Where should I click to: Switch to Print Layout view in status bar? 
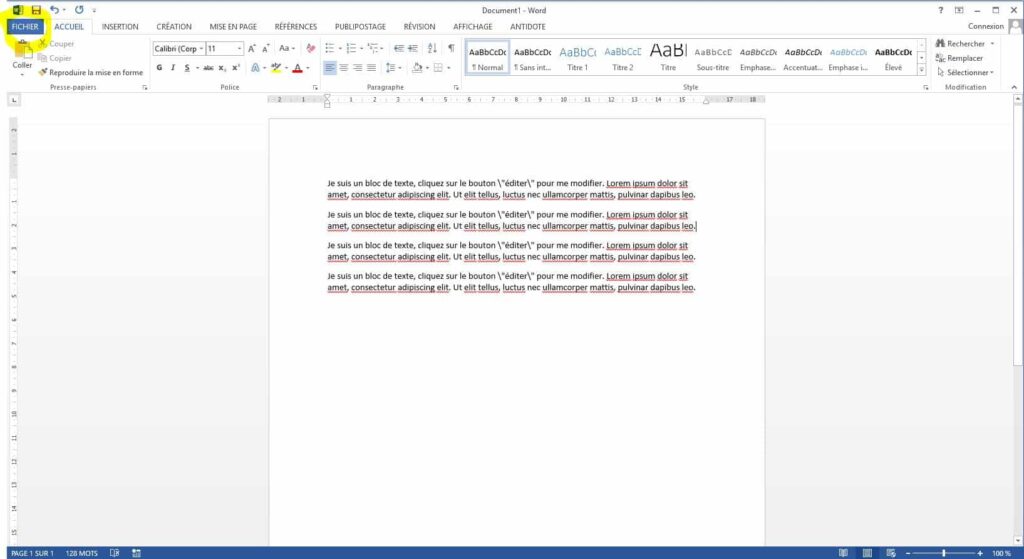(x=867, y=553)
